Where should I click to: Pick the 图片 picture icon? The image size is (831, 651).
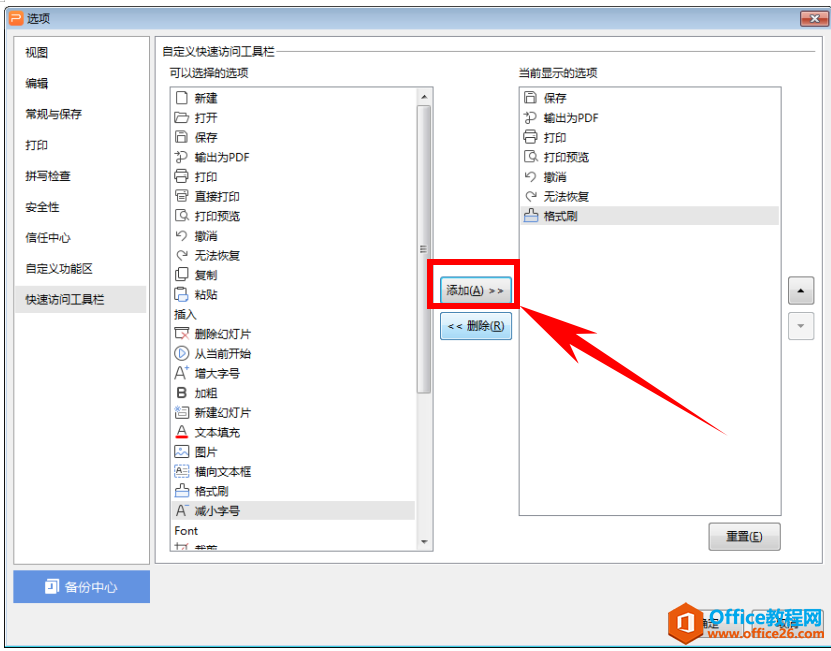point(181,451)
